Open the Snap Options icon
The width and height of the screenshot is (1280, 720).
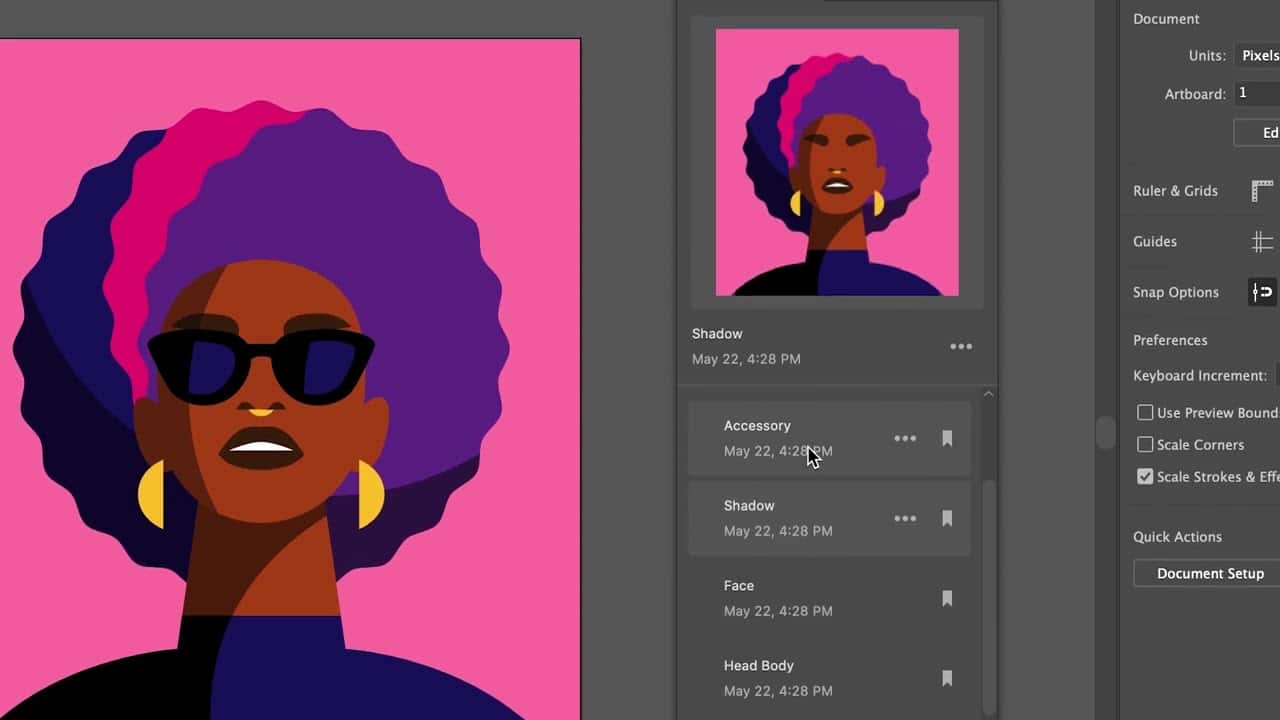click(x=1262, y=292)
